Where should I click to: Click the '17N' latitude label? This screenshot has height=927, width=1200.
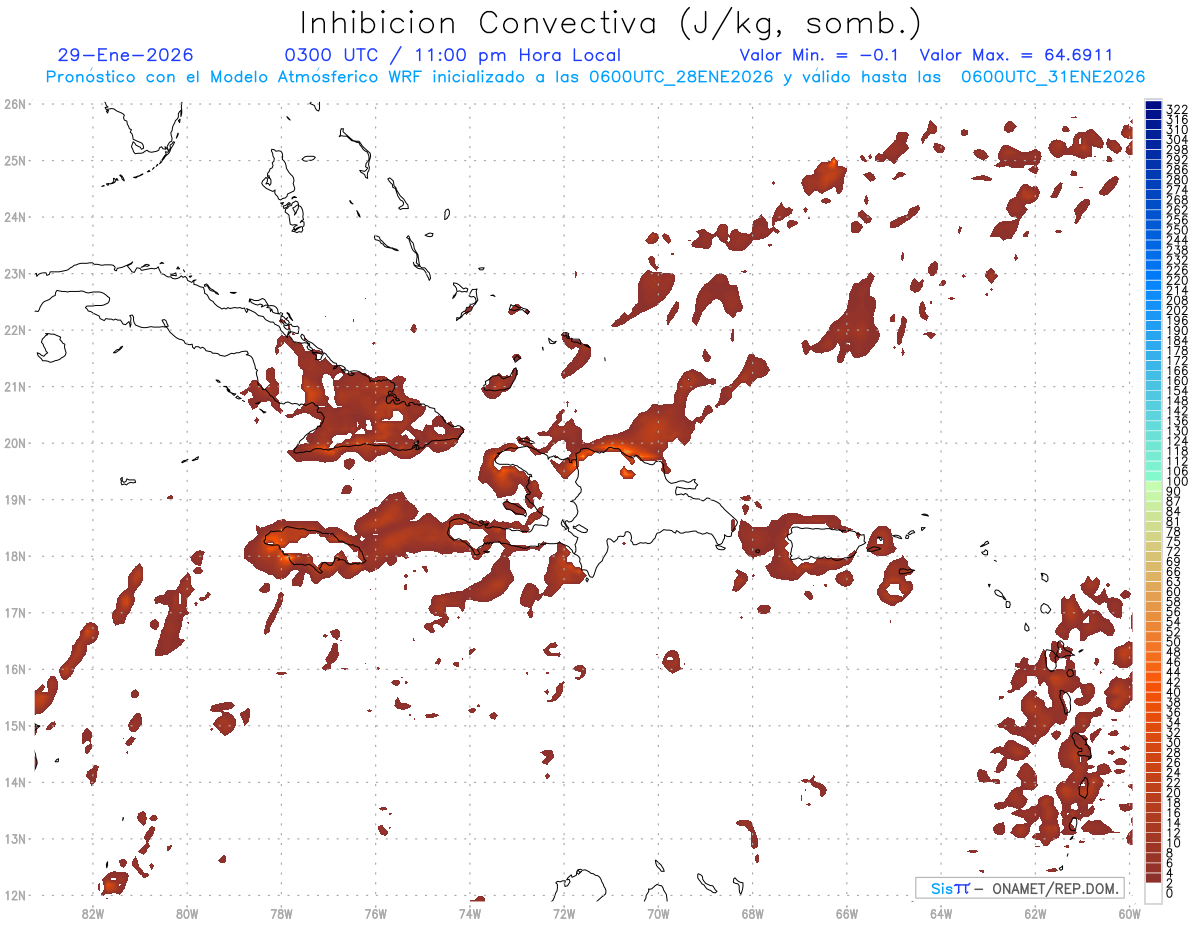15,612
